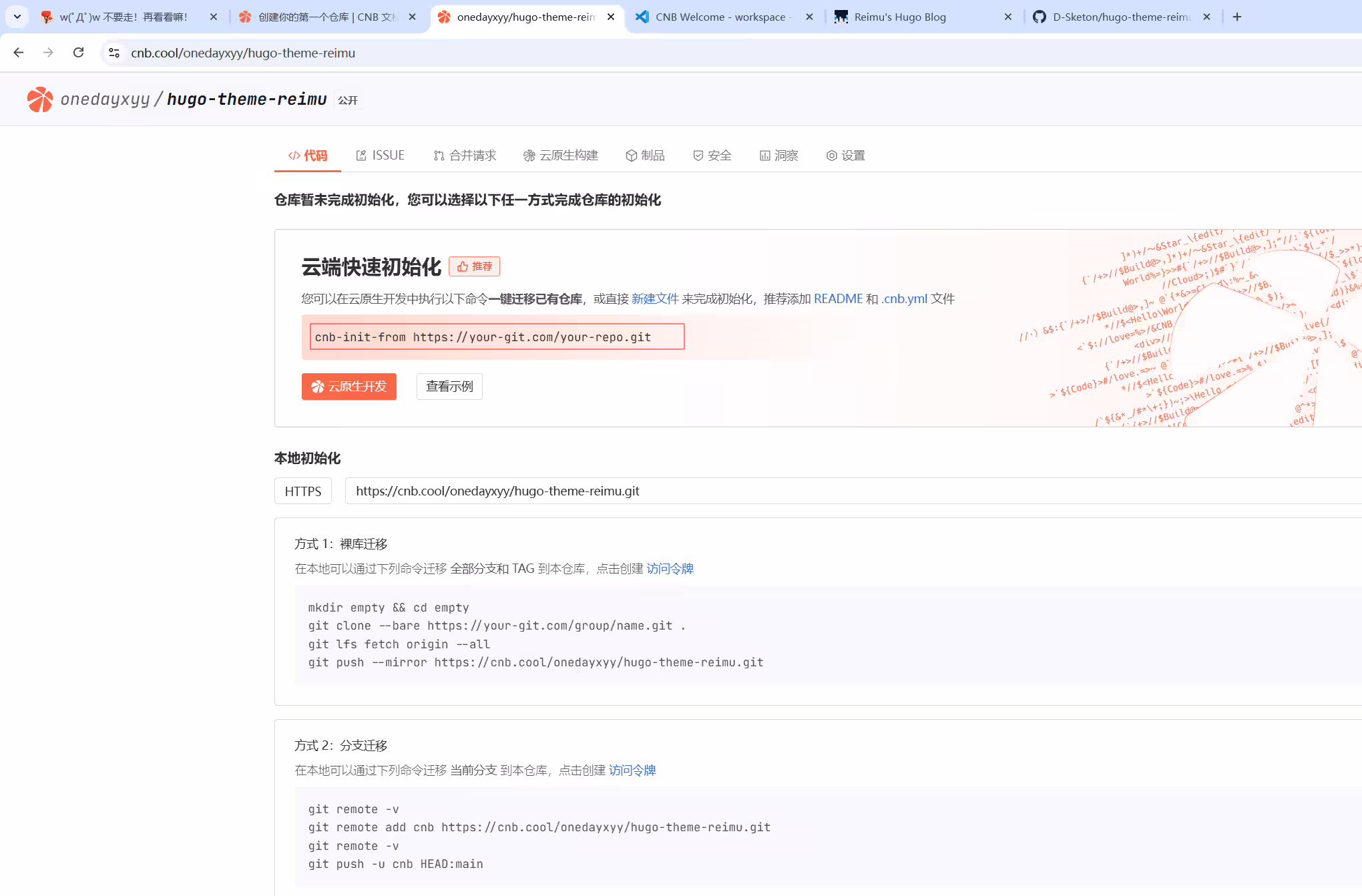Close the CNB Welcome - workspace tab
The image size is (1362, 896).
tap(810, 17)
